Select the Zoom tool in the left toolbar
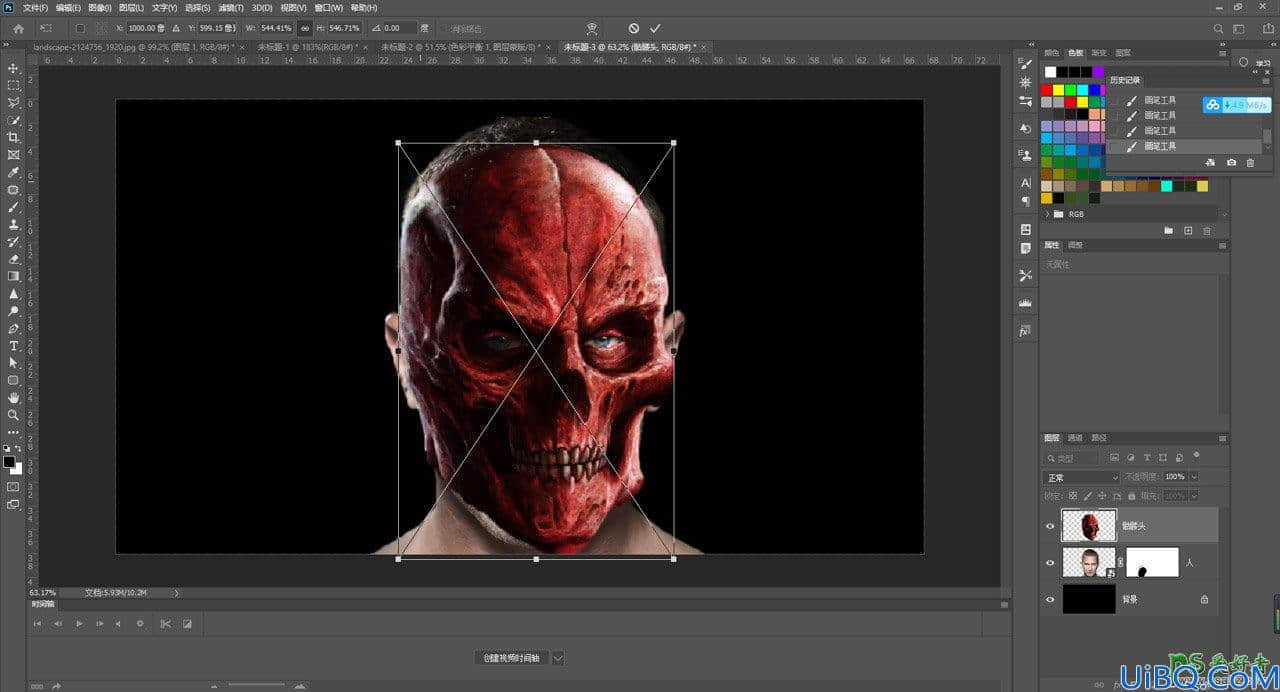The height and width of the screenshot is (692, 1280). point(14,414)
